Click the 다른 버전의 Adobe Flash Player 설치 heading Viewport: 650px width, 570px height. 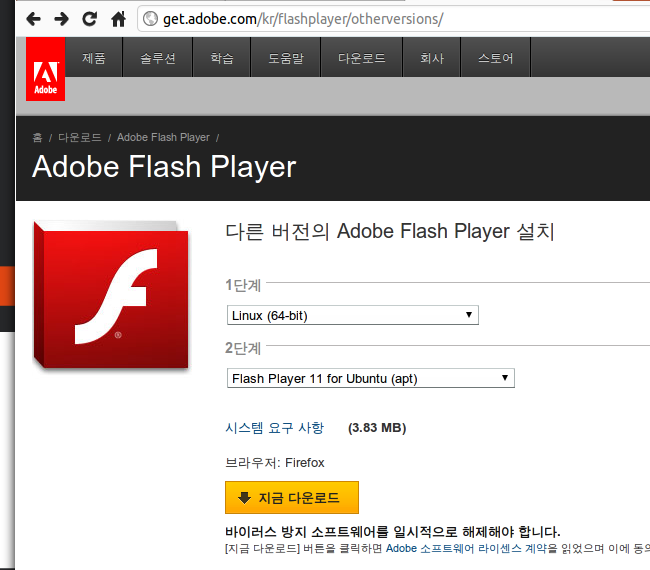point(390,231)
